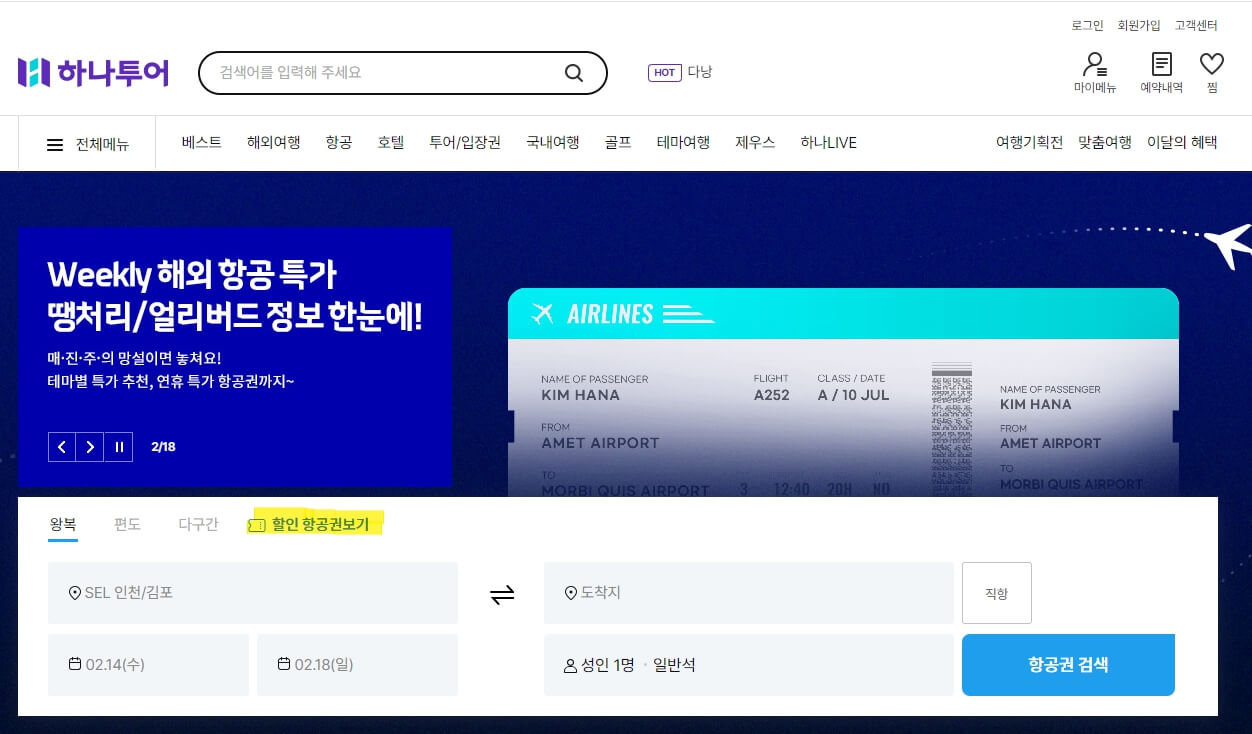Click the magnifying glass search icon
Viewport: 1252px width, 734px height.
click(x=573, y=72)
